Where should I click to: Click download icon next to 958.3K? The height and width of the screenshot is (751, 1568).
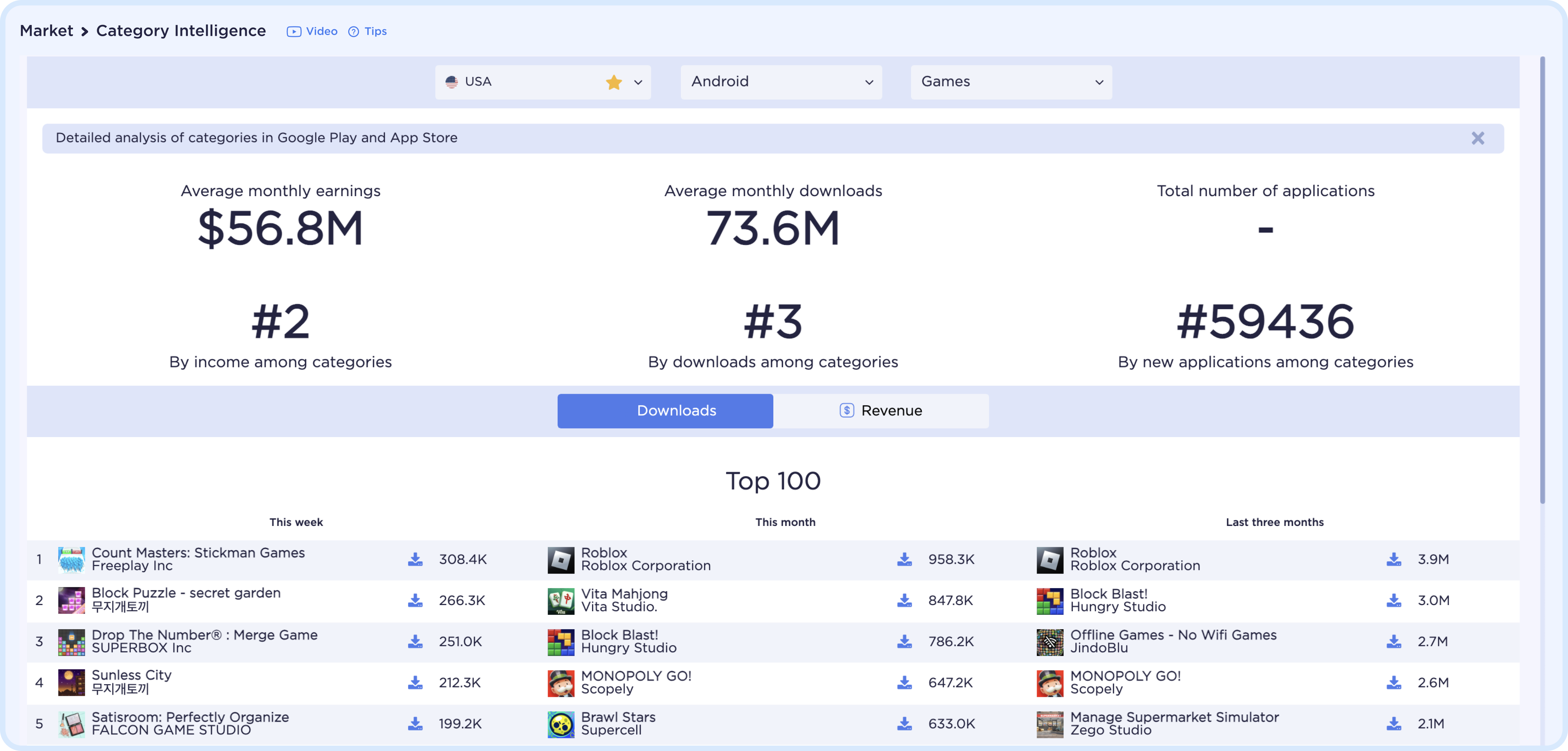pyautogui.click(x=904, y=559)
